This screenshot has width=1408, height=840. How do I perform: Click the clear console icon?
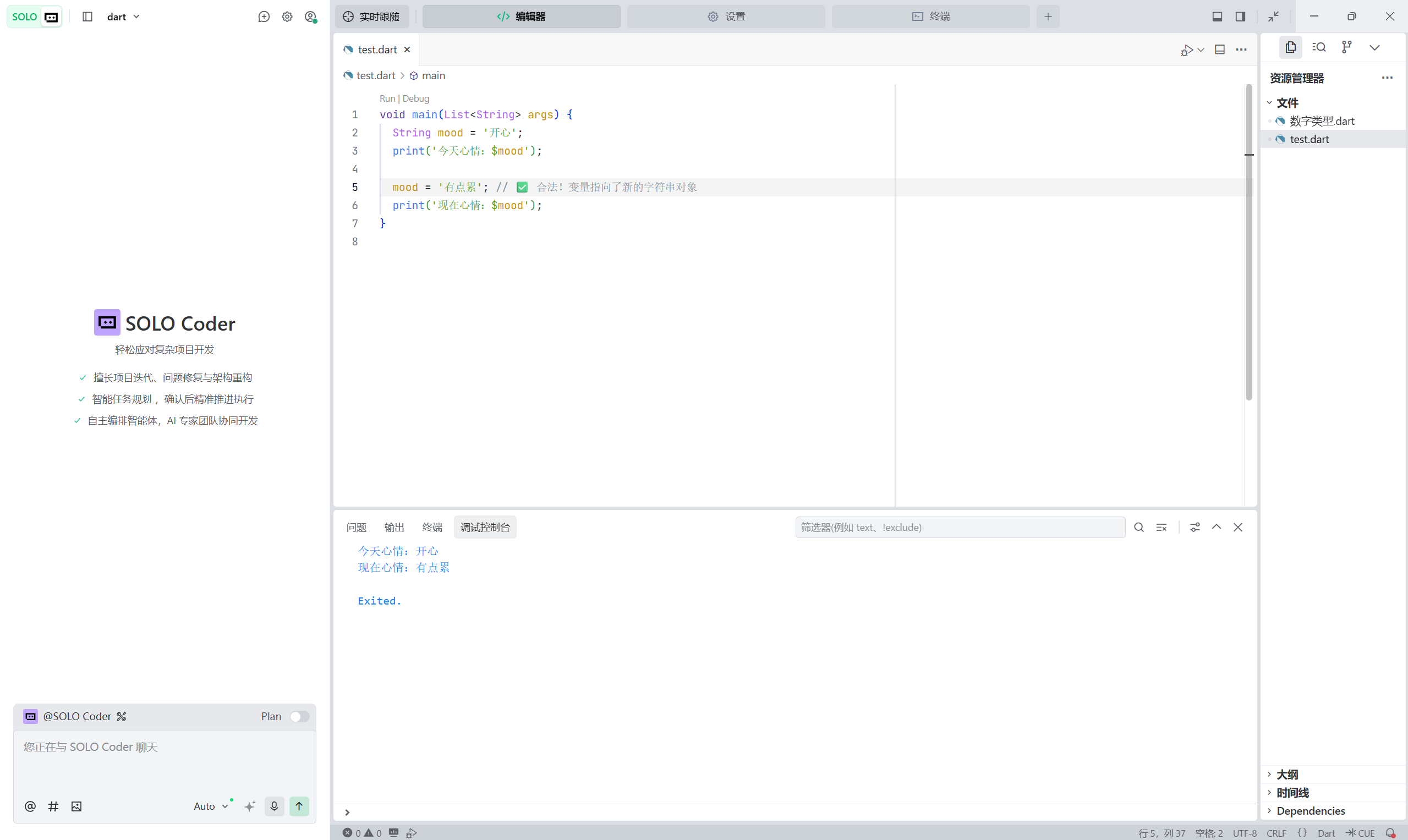tap(1161, 527)
